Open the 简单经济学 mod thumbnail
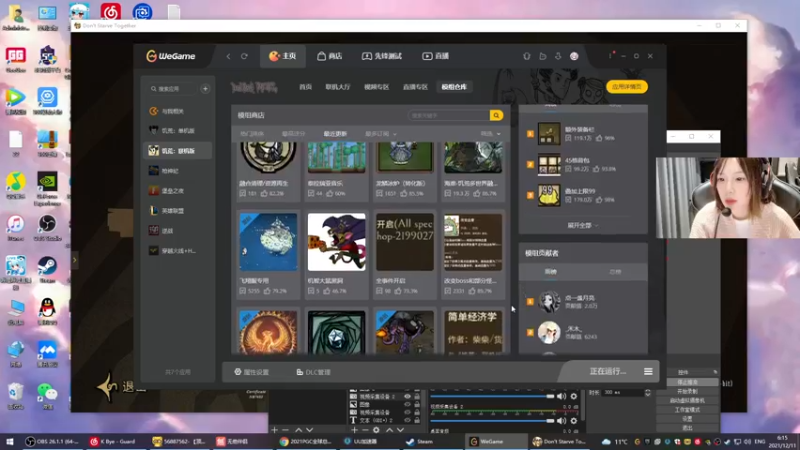Viewport: 800px width, 450px height. (473, 332)
